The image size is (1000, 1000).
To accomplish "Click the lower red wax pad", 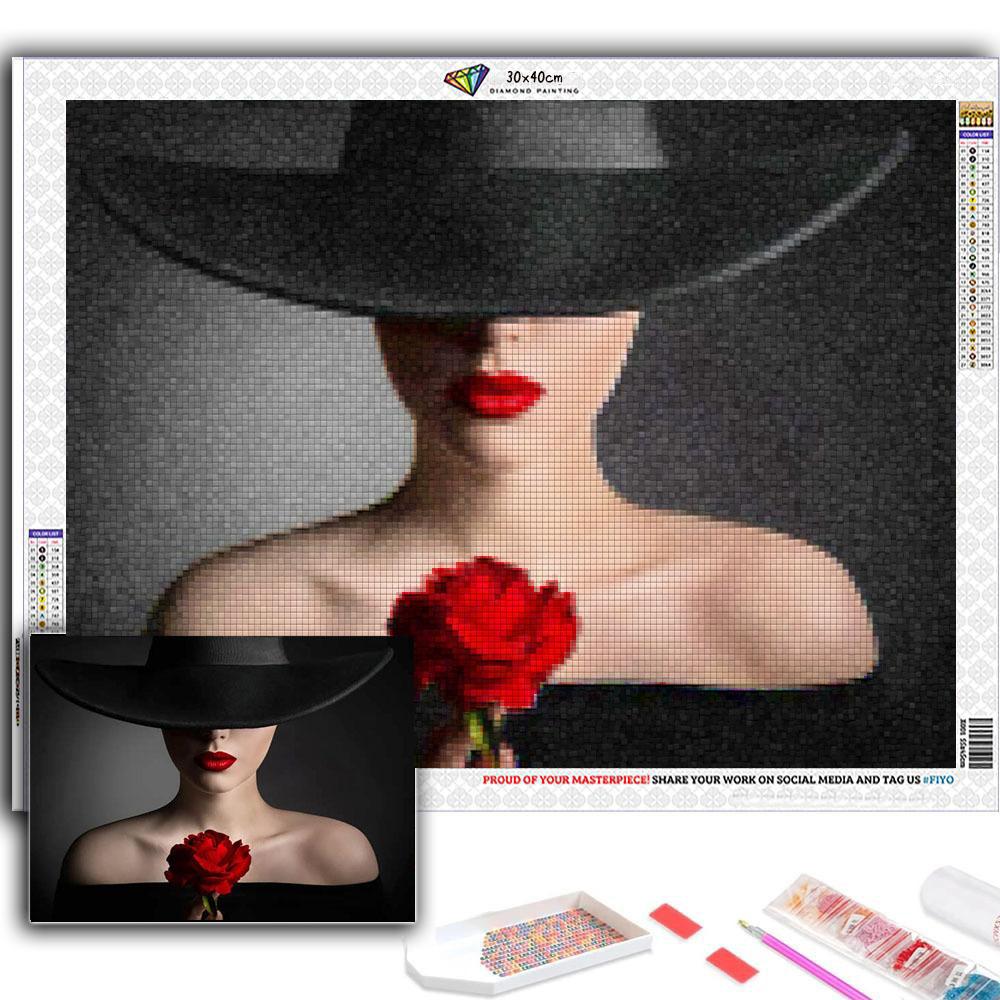I will point(732,965).
